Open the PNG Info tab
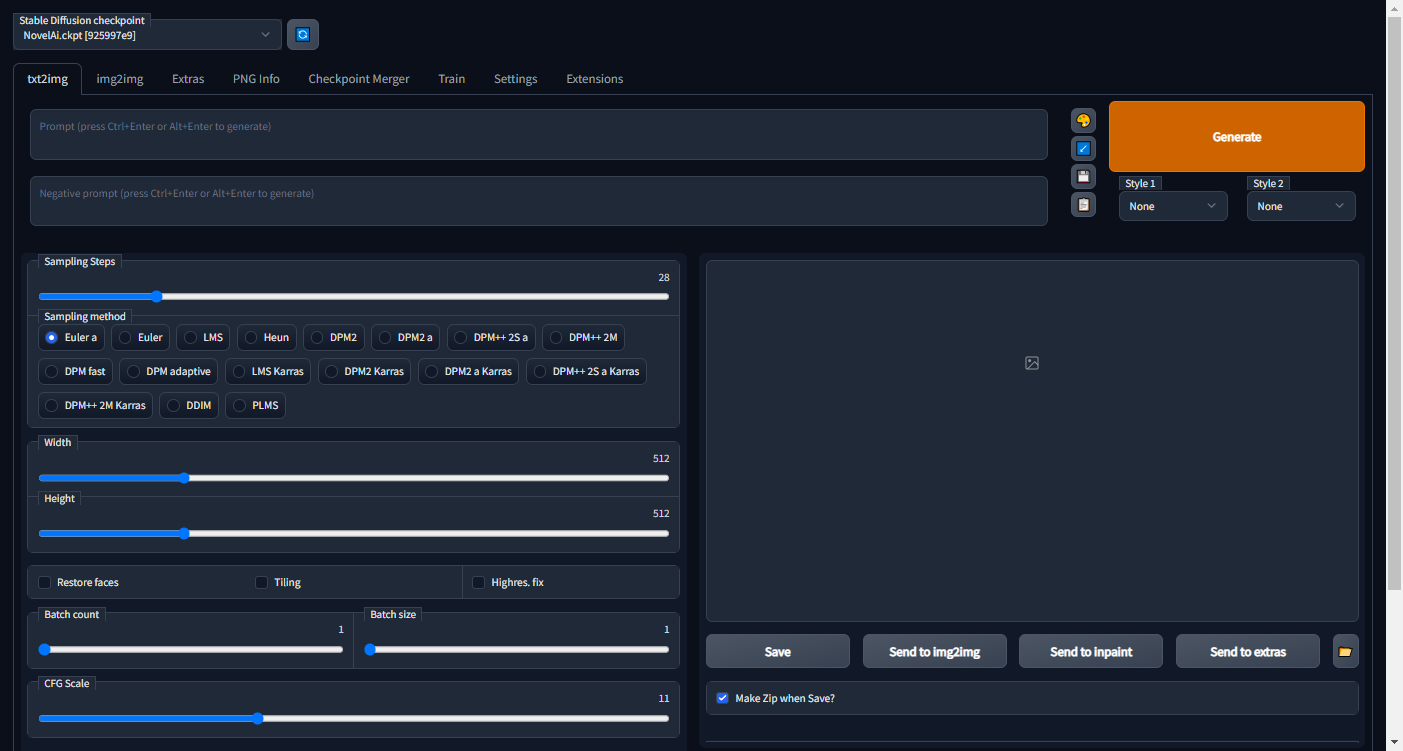Image resolution: width=1403 pixels, height=751 pixels. click(x=256, y=79)
